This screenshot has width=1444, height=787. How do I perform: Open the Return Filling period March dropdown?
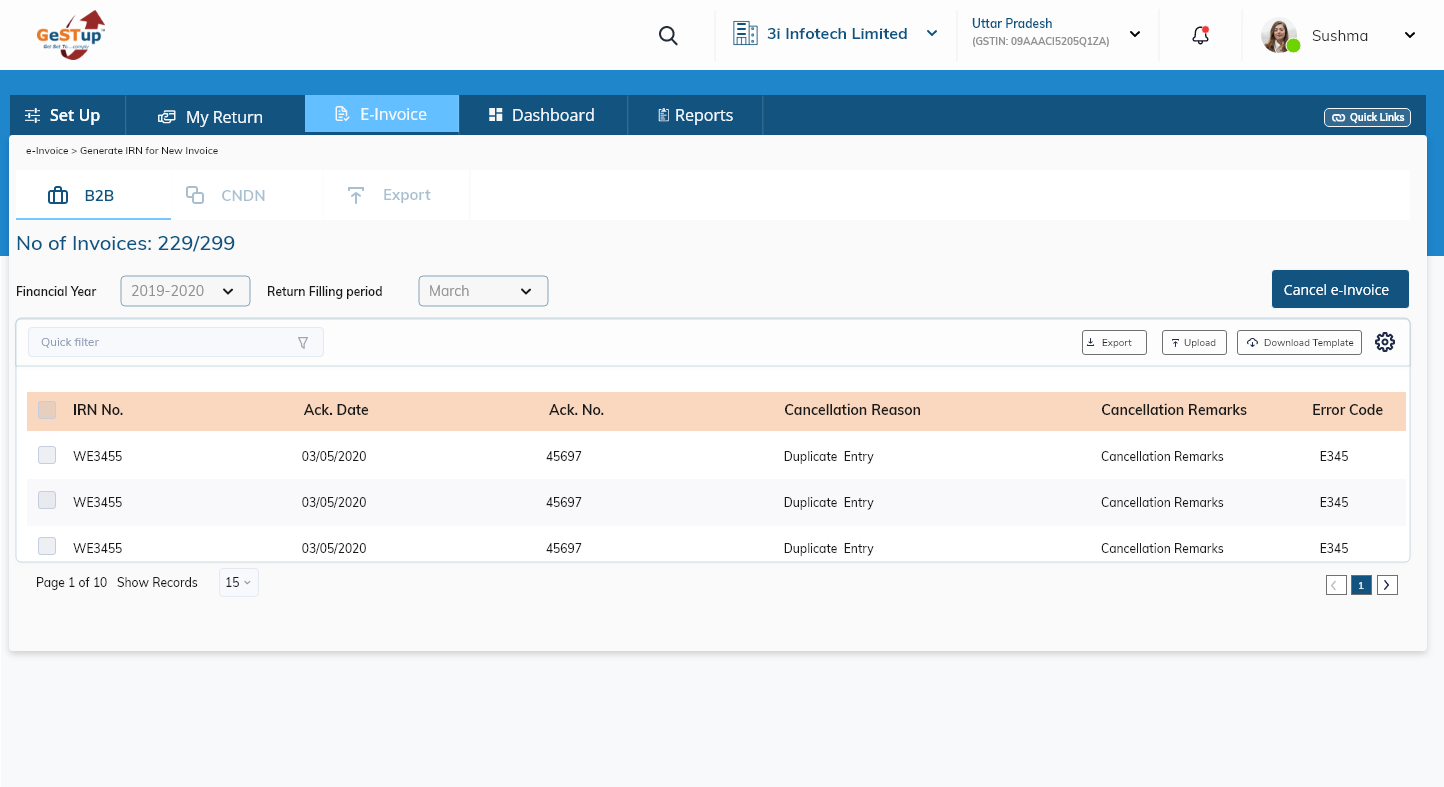(483, 291)
